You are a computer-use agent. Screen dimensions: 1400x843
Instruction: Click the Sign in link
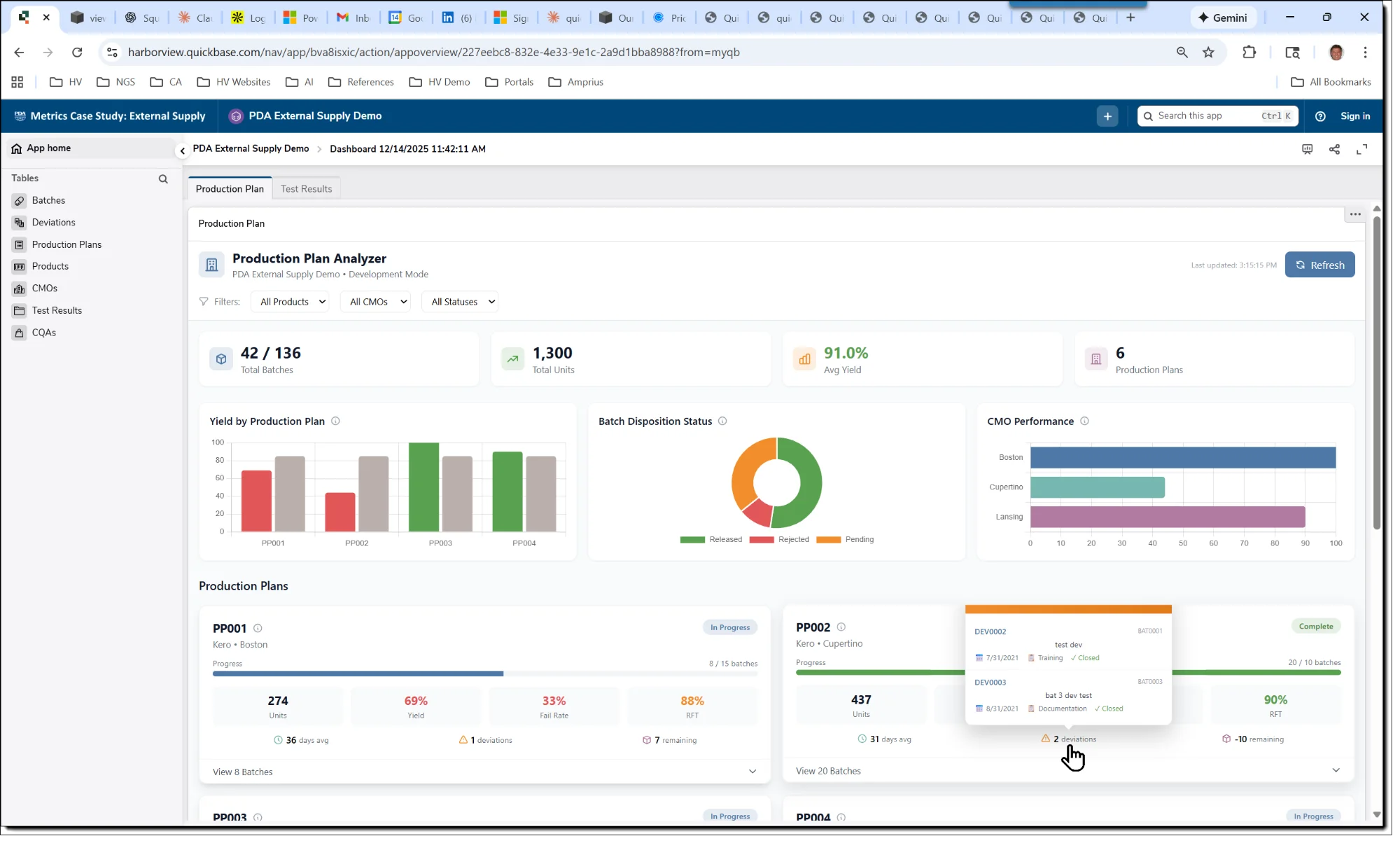pyautogui.click(x=1355, y=116)
